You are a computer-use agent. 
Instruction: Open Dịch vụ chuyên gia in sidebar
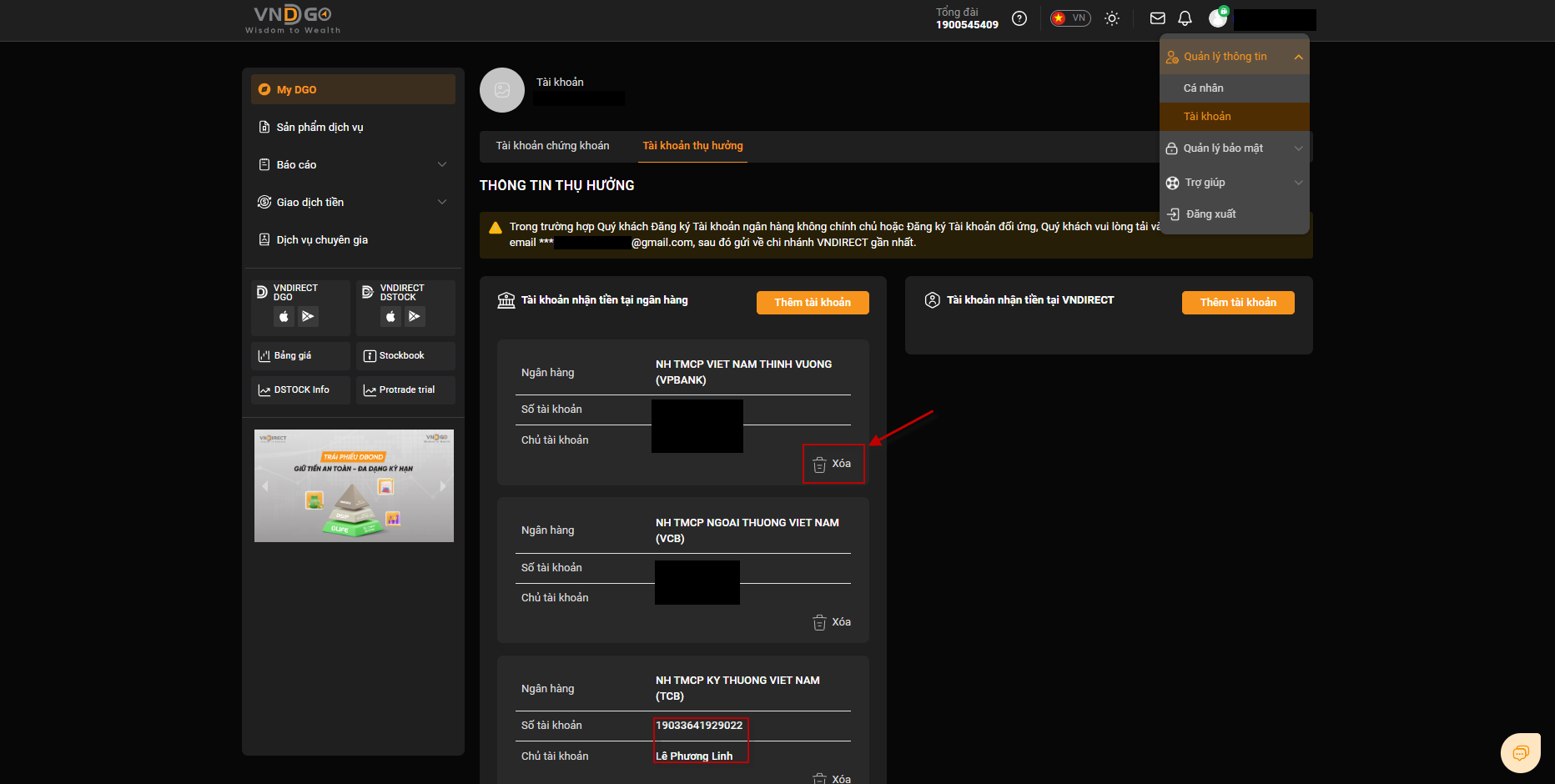[x=353, y=239]
